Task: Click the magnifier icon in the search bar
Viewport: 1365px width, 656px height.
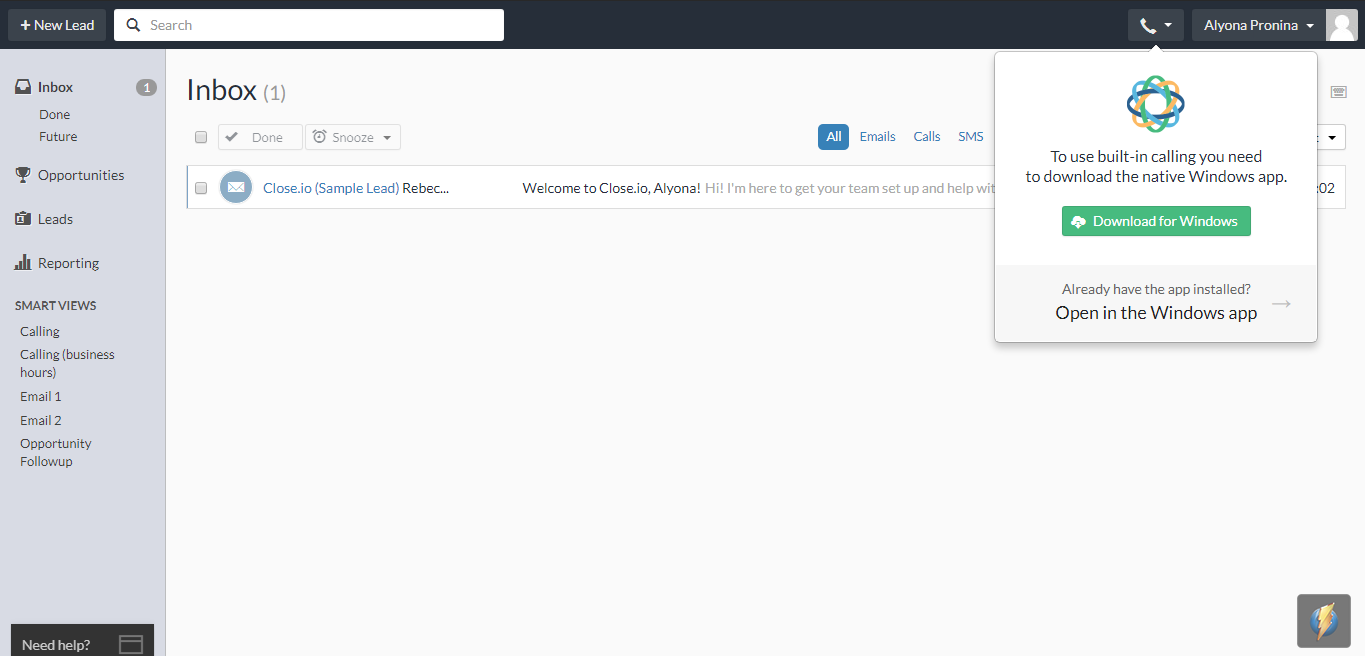Action: tap(133, 24)
